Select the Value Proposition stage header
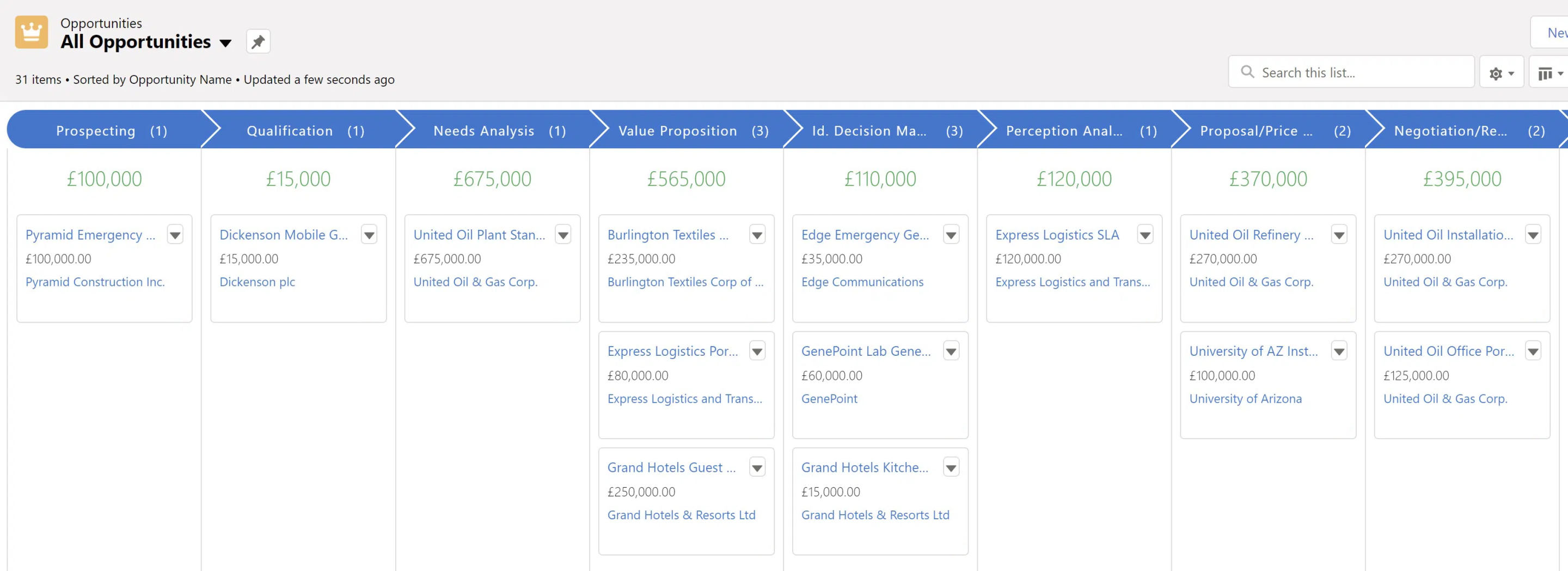This screenshot has height=571, width=1568. click(687, 130)
